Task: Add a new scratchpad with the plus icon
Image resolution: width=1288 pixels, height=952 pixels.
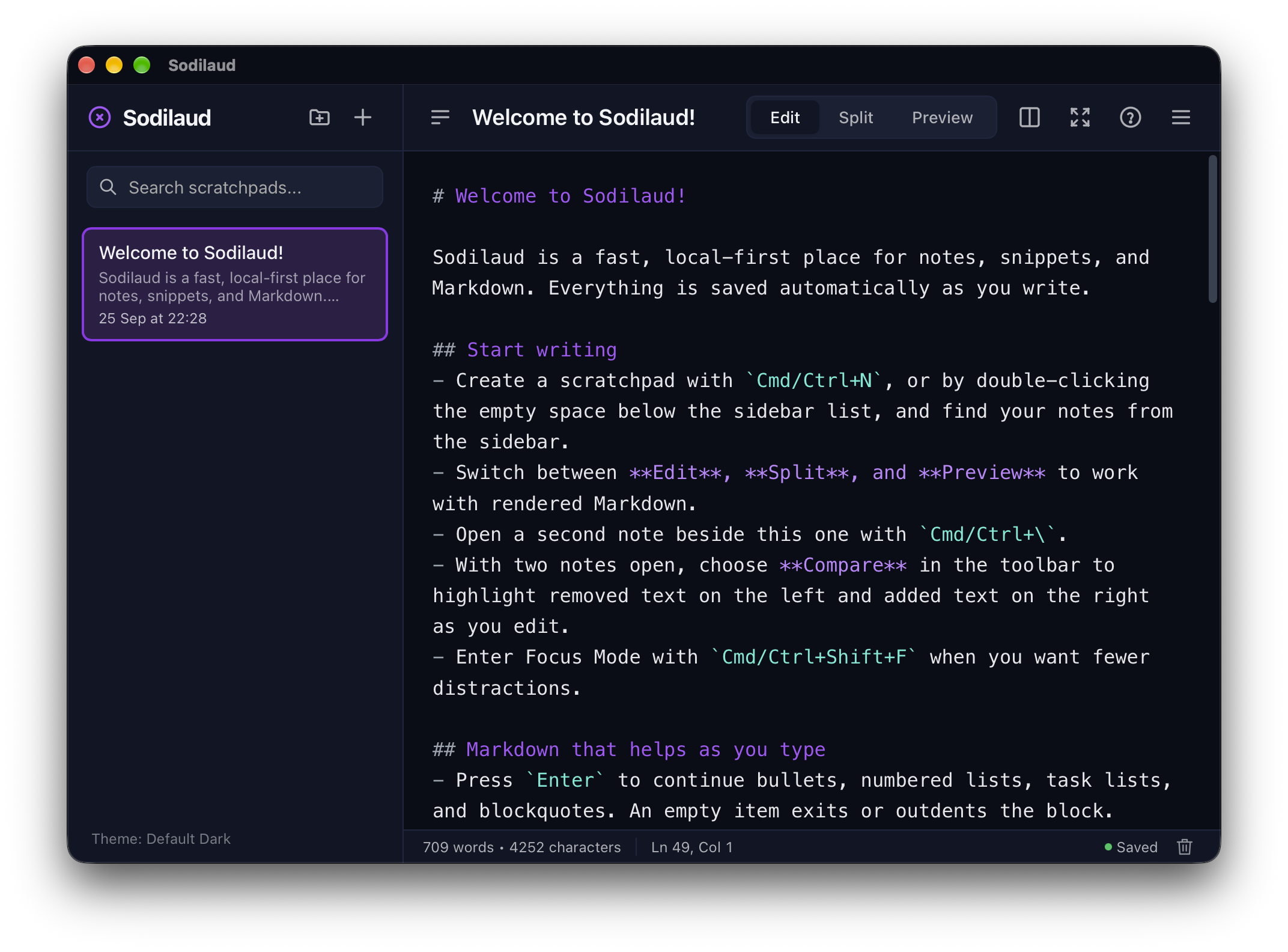Action: [x=363, y=117]
